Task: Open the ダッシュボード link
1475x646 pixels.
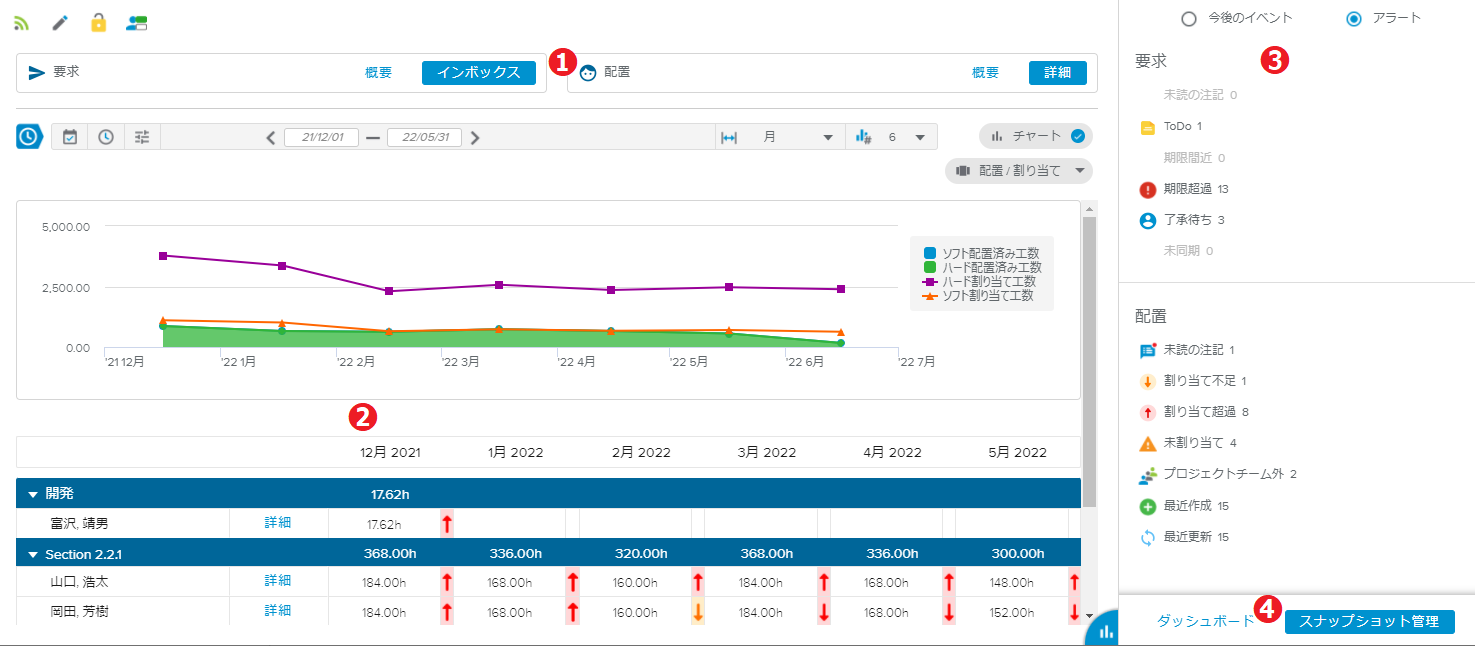Action: click(x=1205, y=621)
